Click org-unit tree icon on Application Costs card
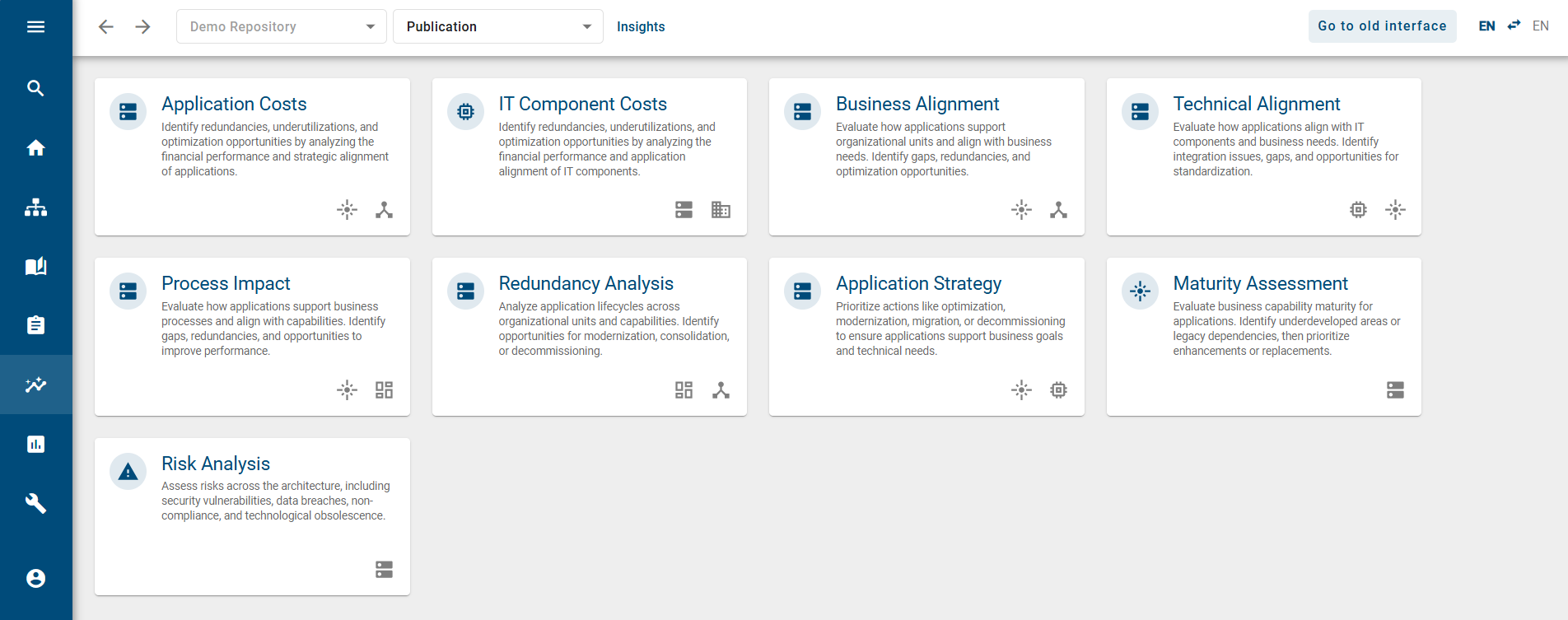Viewport: 1568px width, 620px height. 385,210
